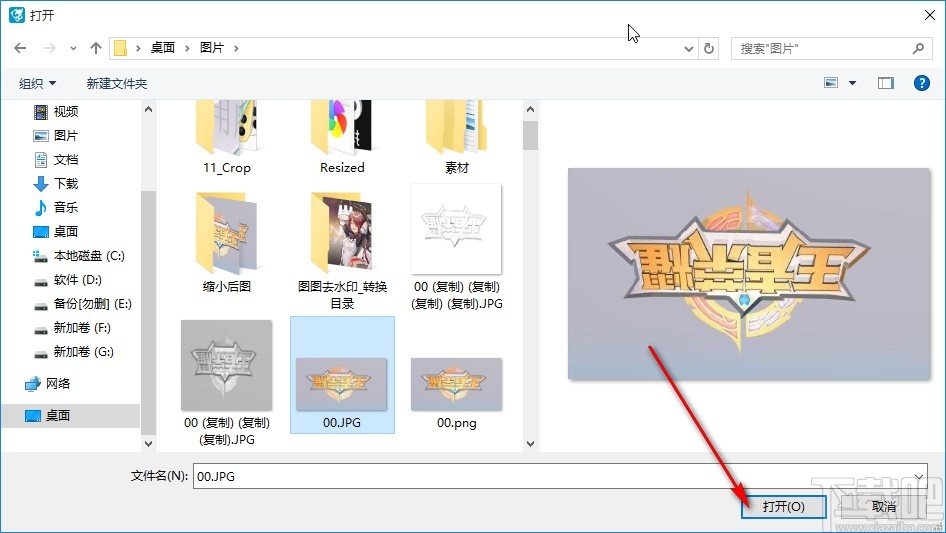The height and width of the screenshot is (533, 946).
Task: Select 桌面 under 音乐 in the sidebar
Action: point(66,231)
